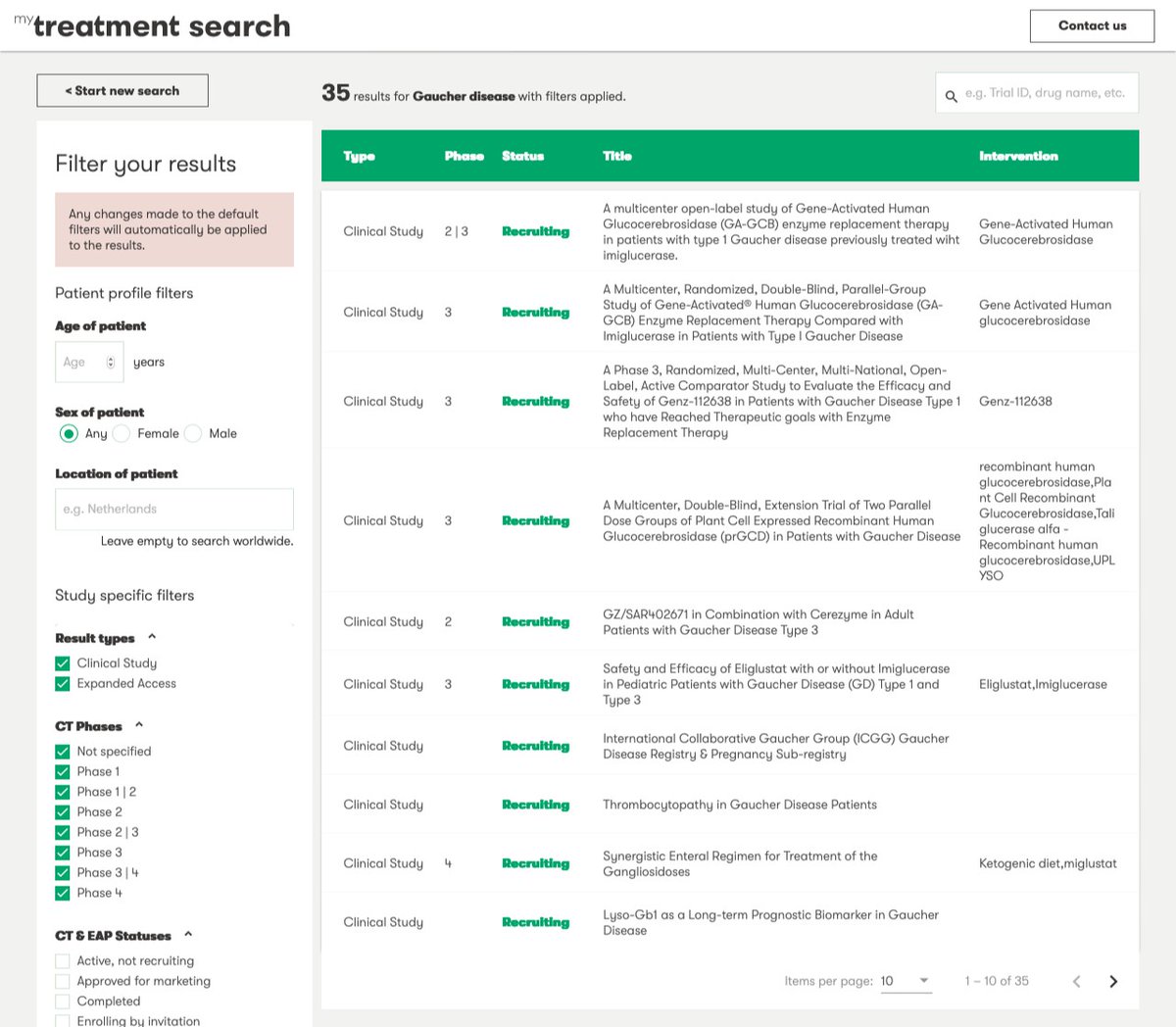Image resolution: width=1176 pixels, height=1027 pixels.
Task: Check Enrolling by invitation status
Action: (63, 1021)
